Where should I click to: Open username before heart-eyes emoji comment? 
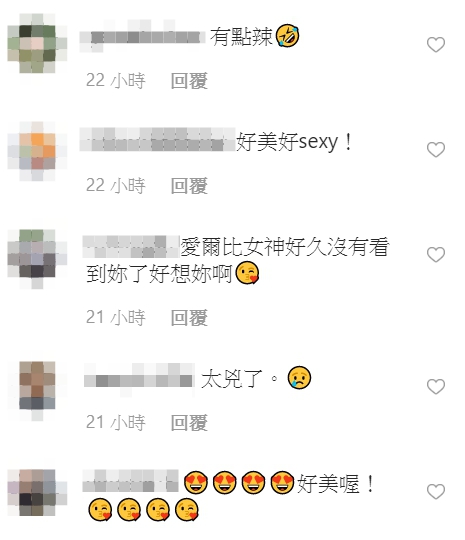(131, 481)
